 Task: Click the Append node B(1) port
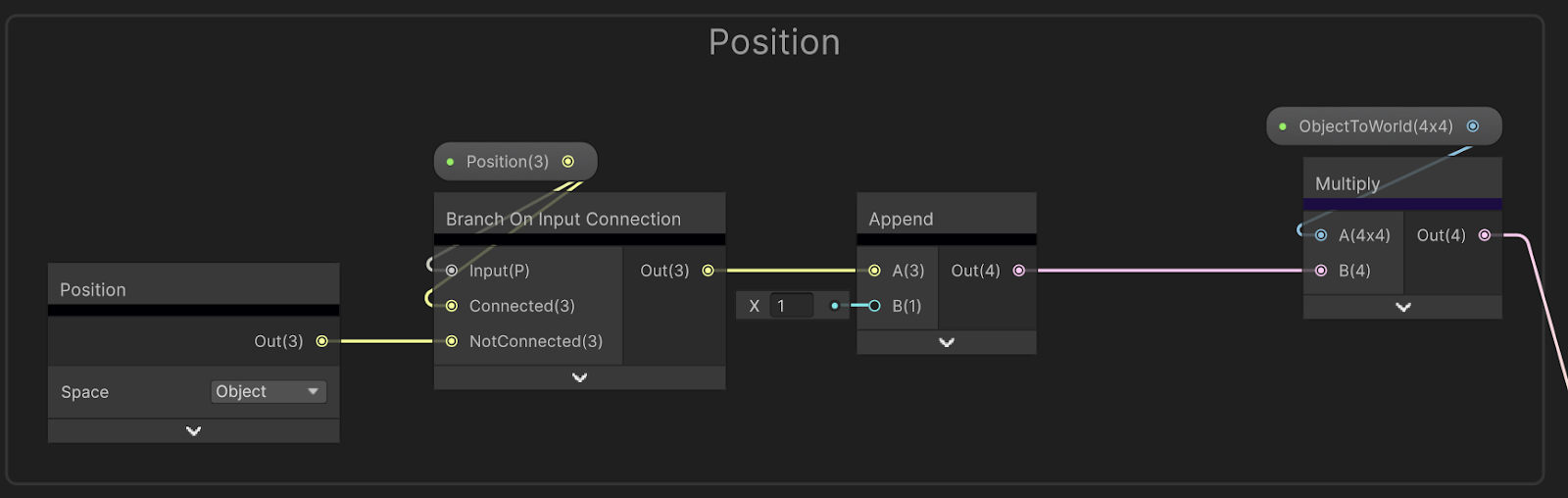tap(874, 306)
